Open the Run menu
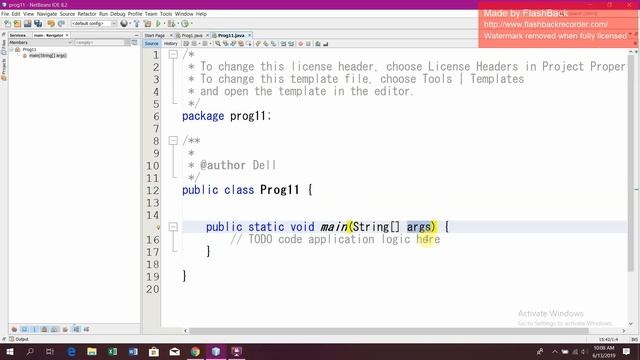The height and width of the screenshot is (360, 640). 103,14
